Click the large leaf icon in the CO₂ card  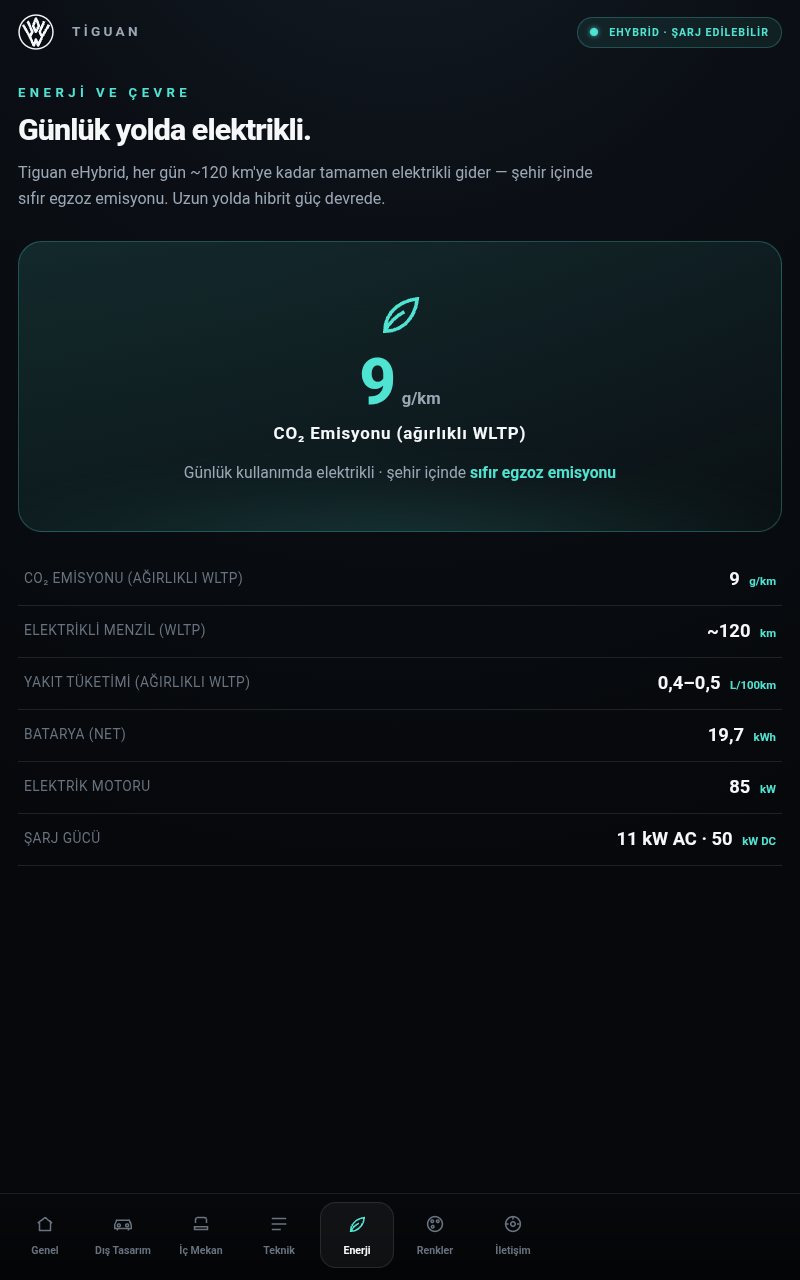pos(400,315)
